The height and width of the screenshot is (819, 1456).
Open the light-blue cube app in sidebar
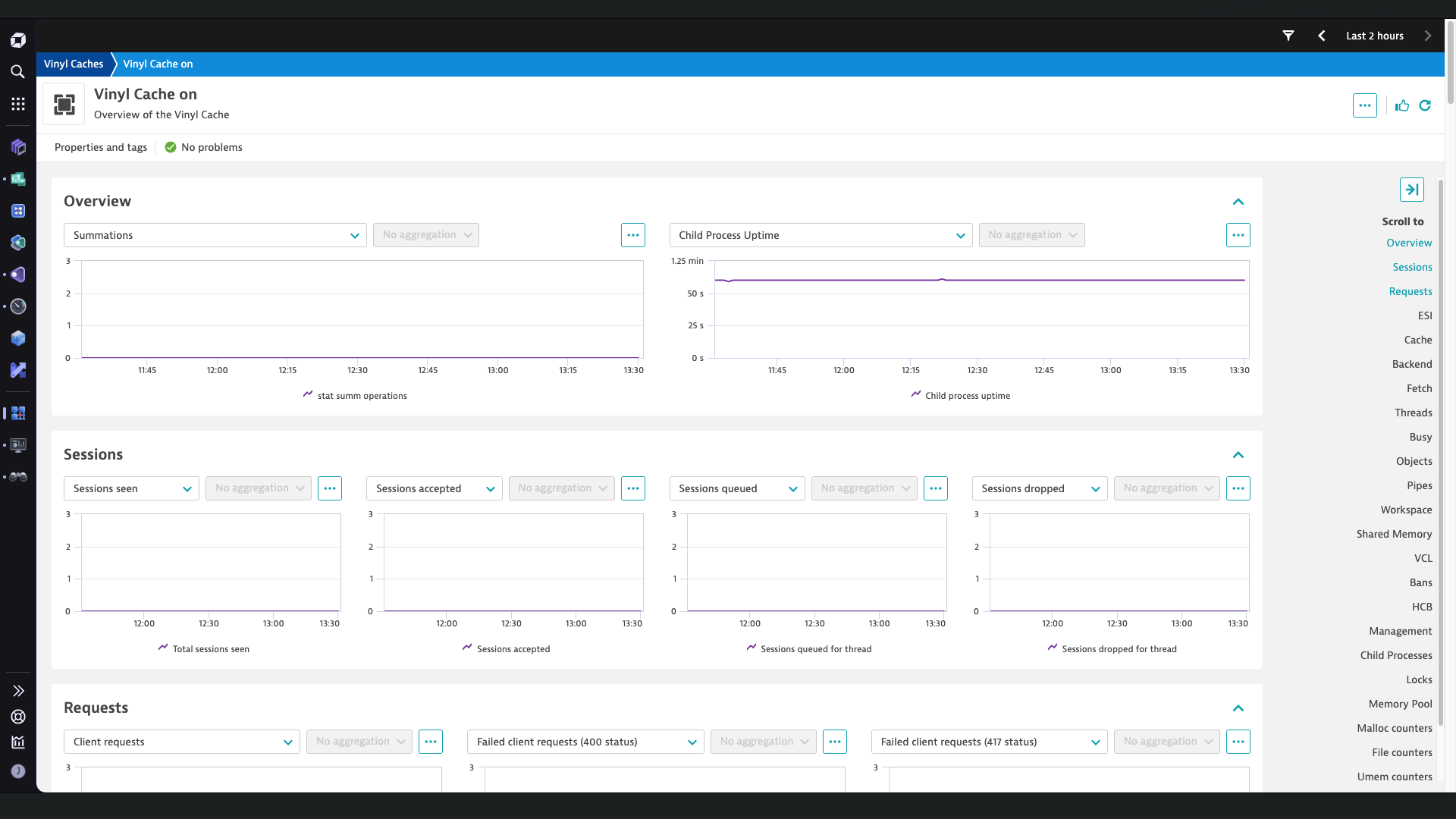pos(18,338)
